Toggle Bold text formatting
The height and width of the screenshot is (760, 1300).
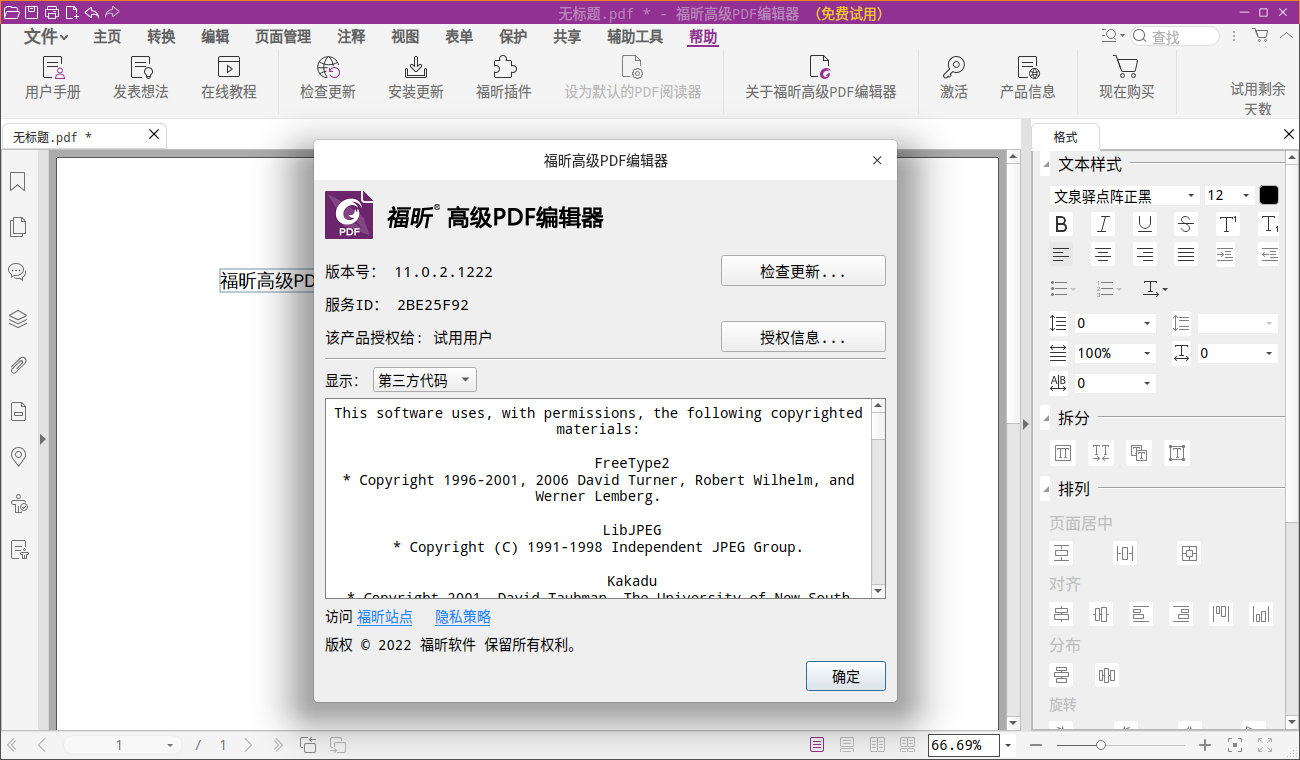(1061, 225)
